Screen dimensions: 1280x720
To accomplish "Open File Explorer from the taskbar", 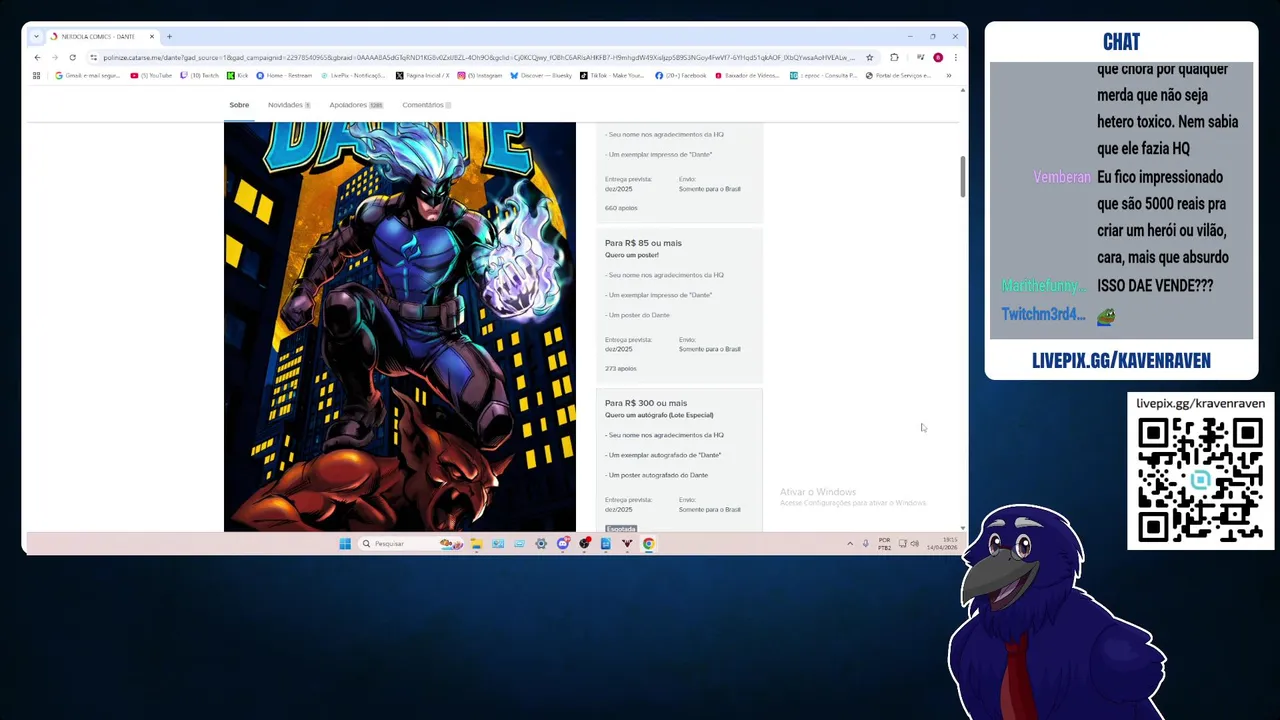I will pos(476,544).
